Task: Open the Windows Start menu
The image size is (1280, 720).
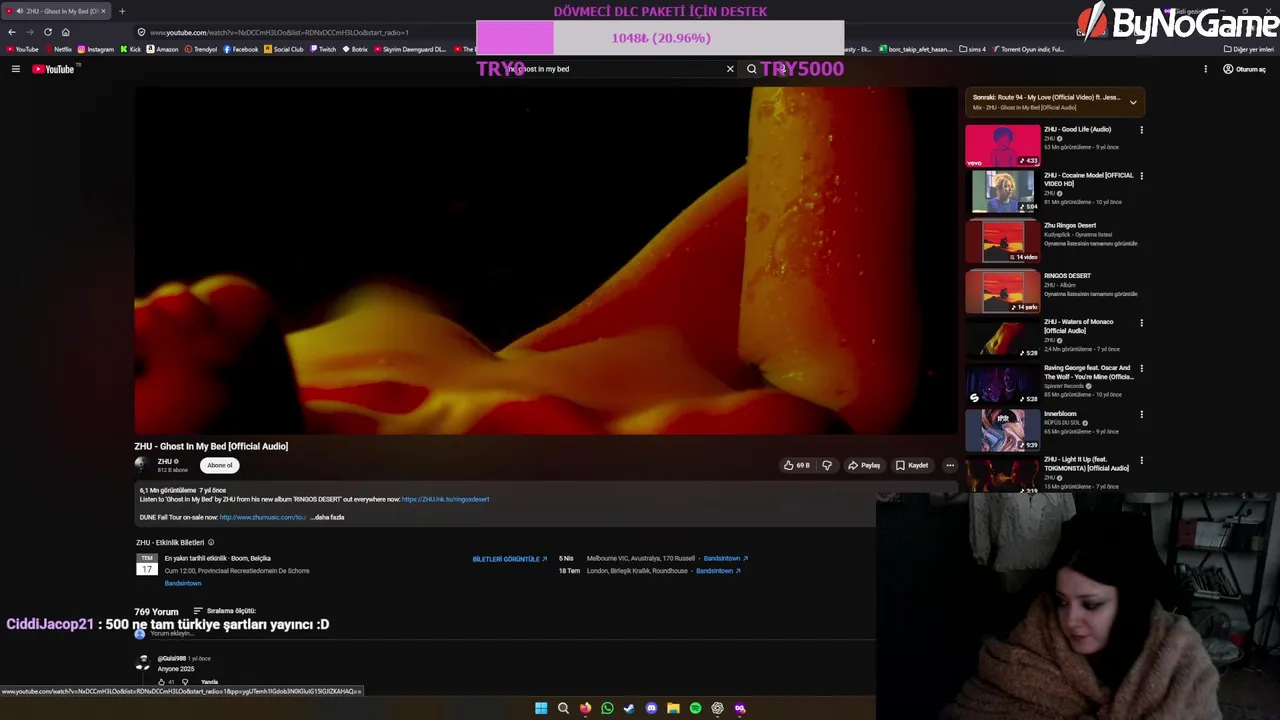Action: click(x=541, y=708)
